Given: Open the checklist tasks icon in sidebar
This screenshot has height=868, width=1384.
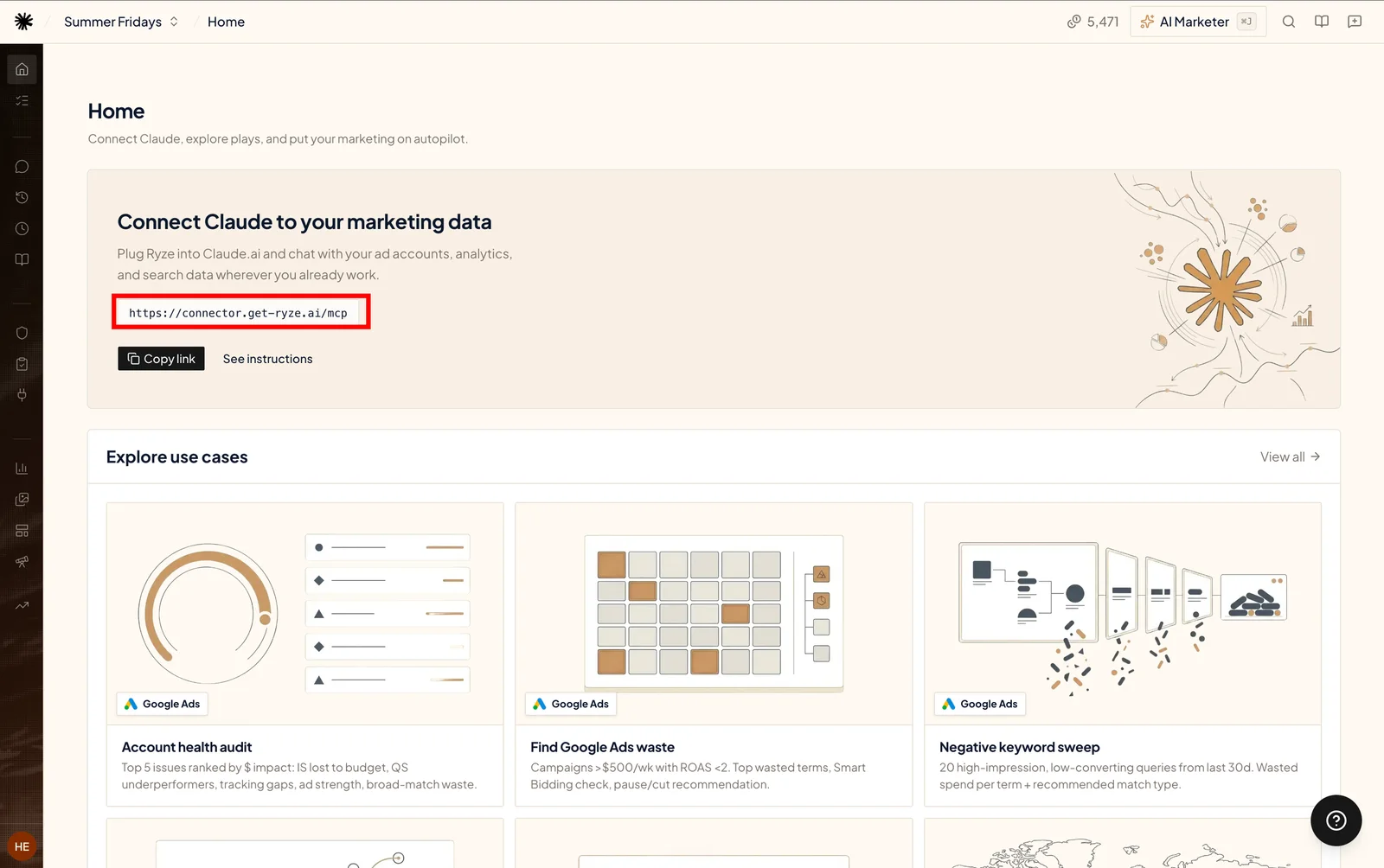Looking at the screenshot, I should coord(22,100).
